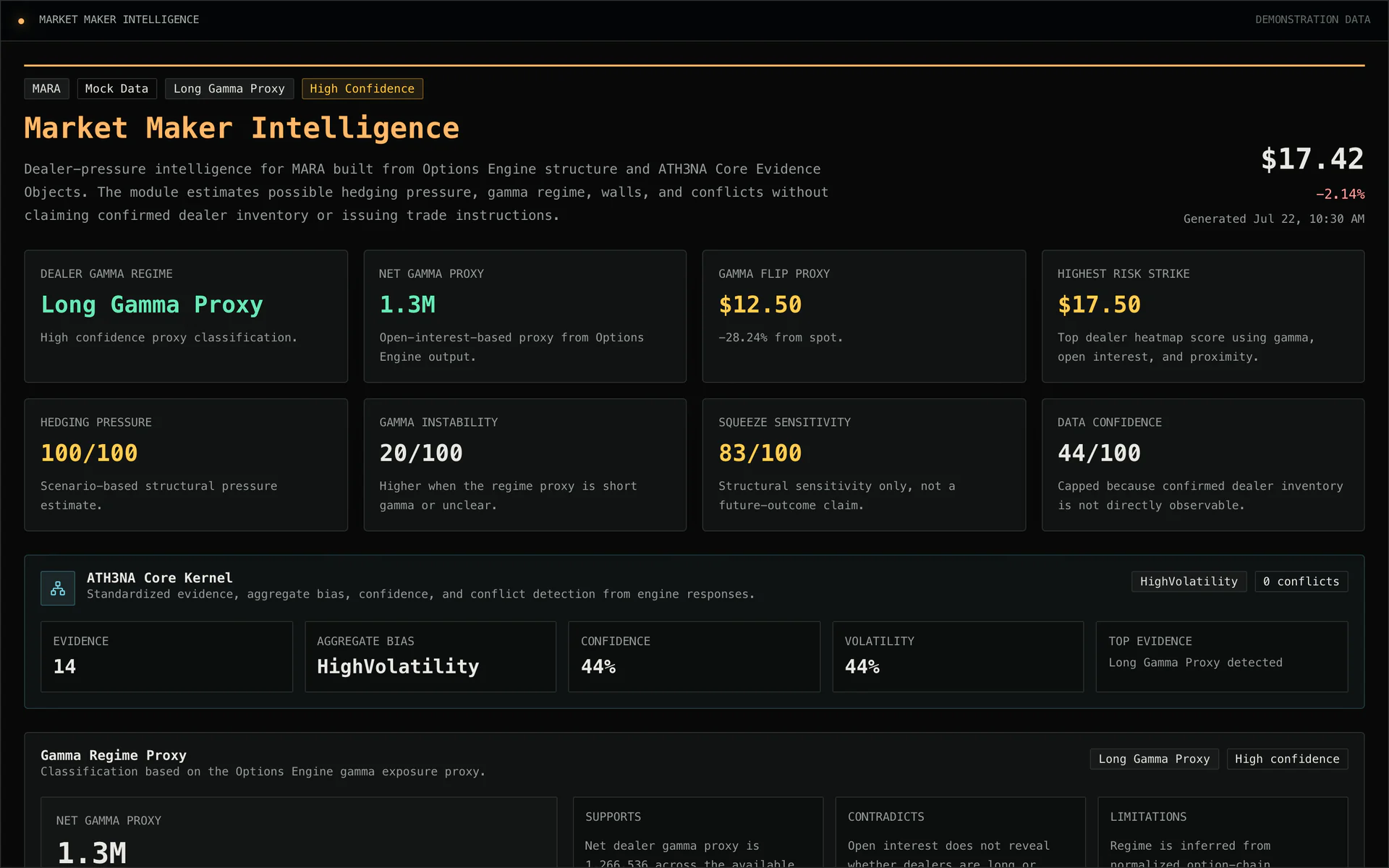Screen dimensions: 1389x868
Task: Click the 0 conflicts badge
Action: [1301, 582]
